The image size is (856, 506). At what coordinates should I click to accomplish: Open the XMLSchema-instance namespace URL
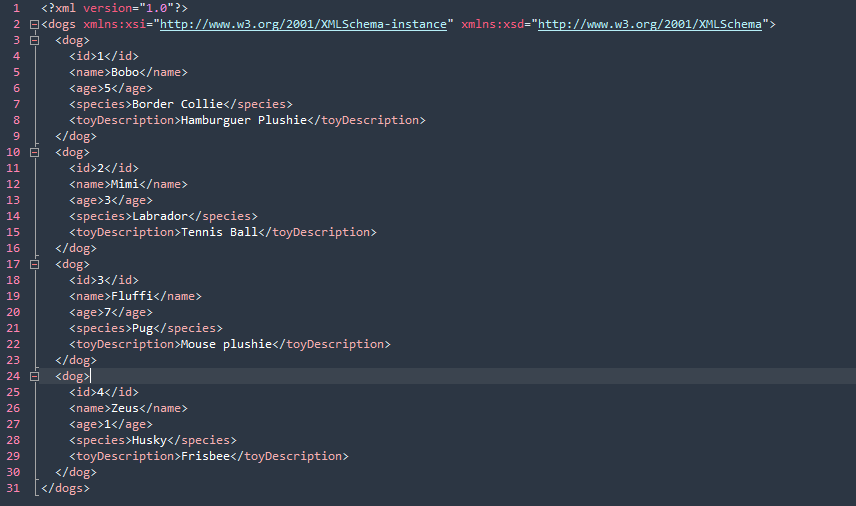(303, 24)
